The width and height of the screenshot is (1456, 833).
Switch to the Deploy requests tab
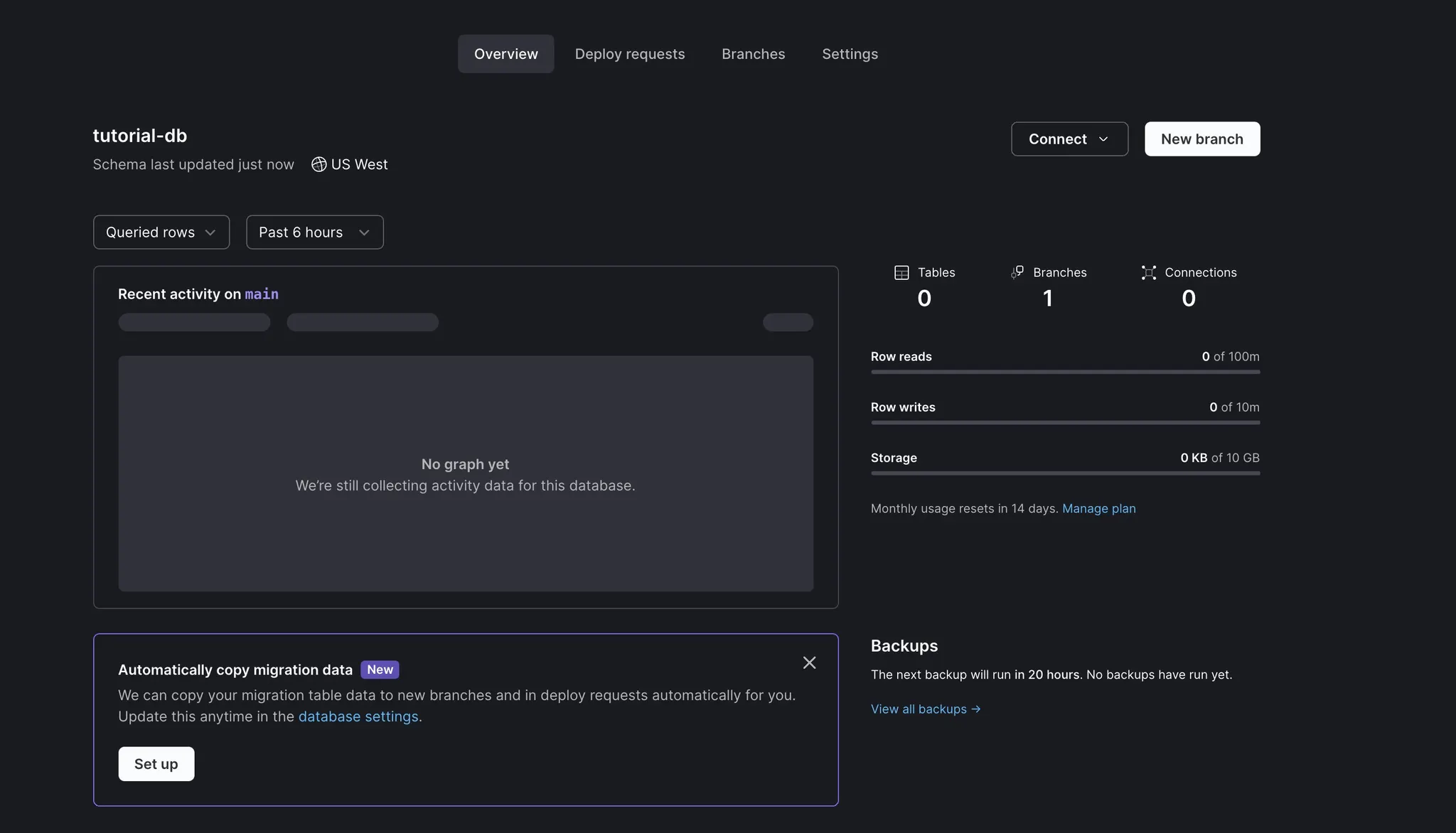pyautogui.click(x=629, y=54)
